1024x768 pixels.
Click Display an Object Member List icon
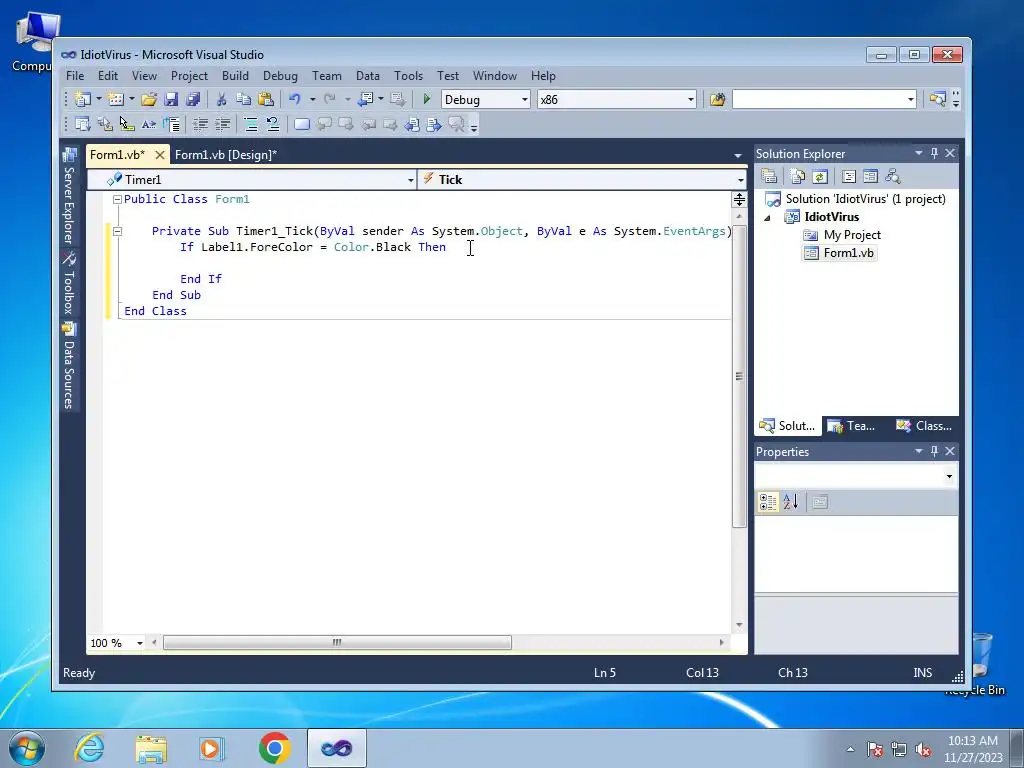82,124
